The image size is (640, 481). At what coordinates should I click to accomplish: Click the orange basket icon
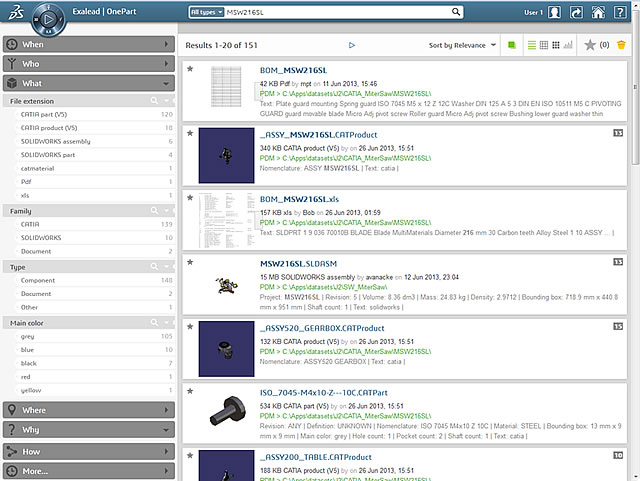click(x=621, y=45)
